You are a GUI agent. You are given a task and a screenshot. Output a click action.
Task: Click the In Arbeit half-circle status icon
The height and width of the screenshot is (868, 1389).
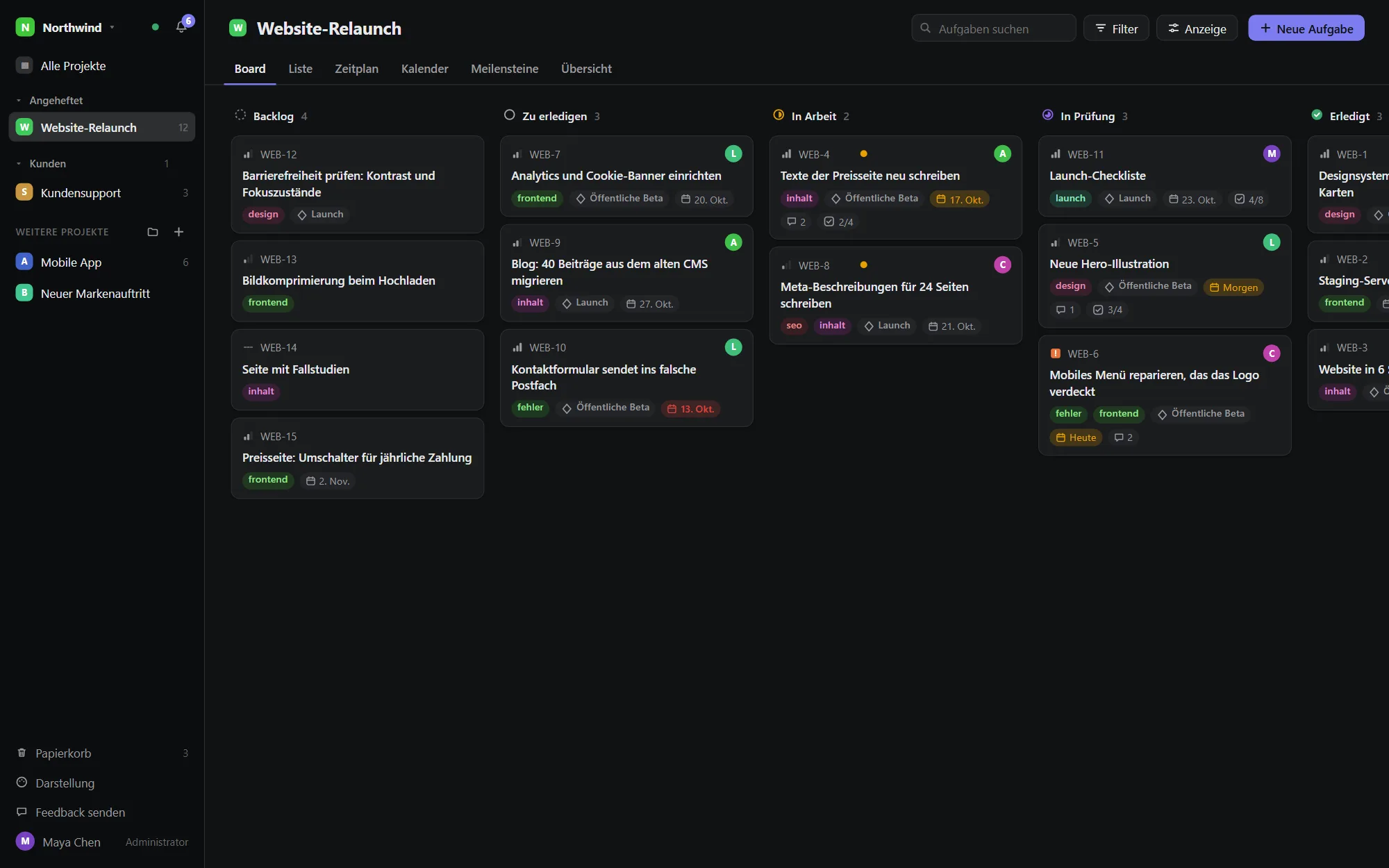click(x=779, y=115)
